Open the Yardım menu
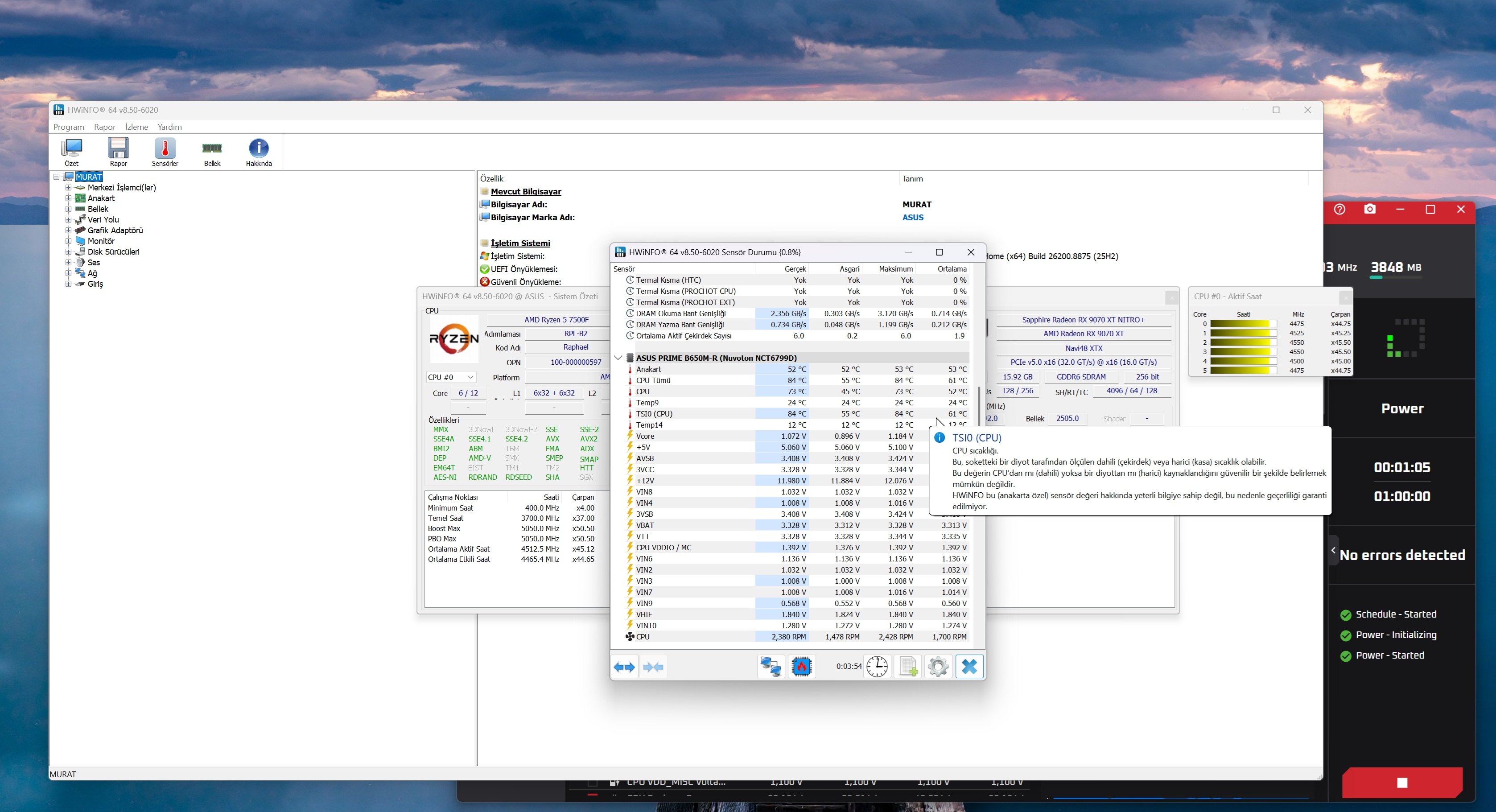Screen dimensions: 1496x812 [x=169, y=127]
